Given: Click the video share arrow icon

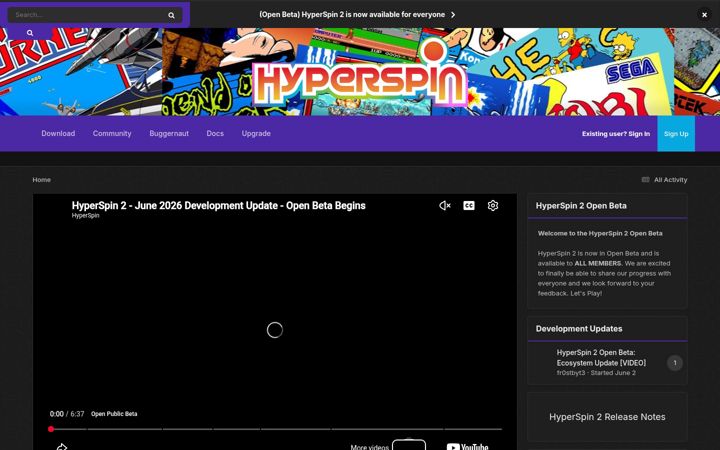Looking at the screenshot, I should tap(62, 446).
